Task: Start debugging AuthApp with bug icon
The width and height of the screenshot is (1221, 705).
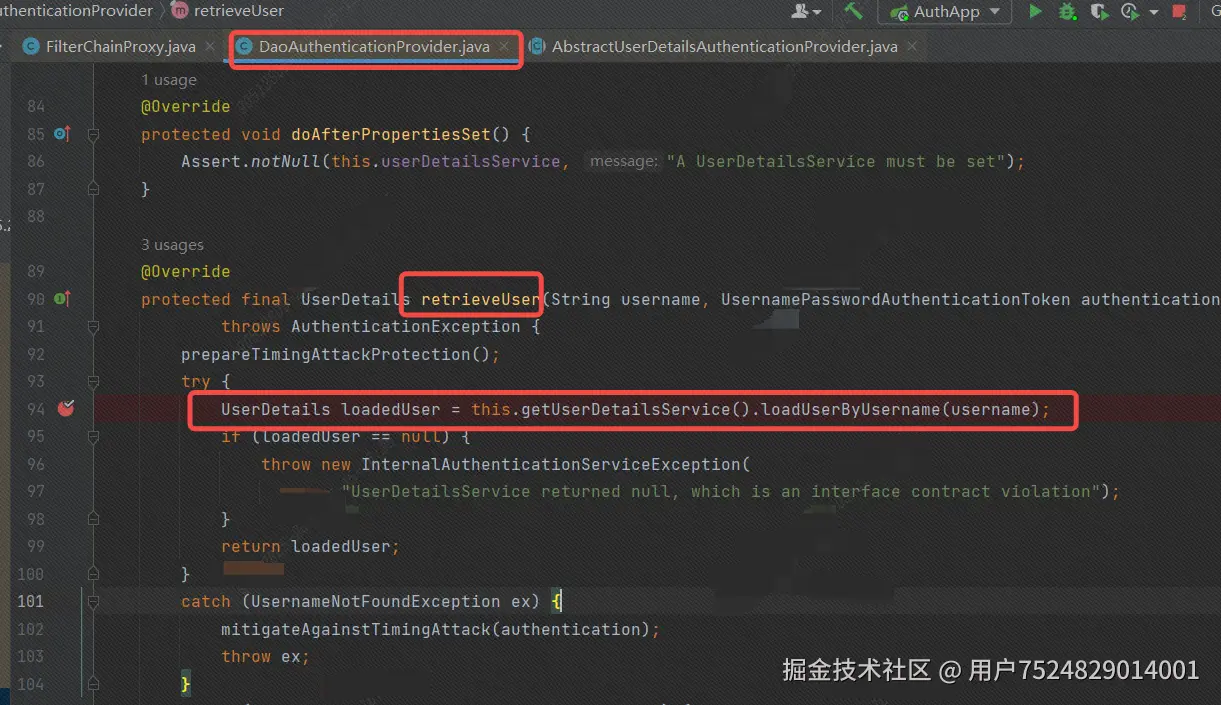Action: 1068,11
